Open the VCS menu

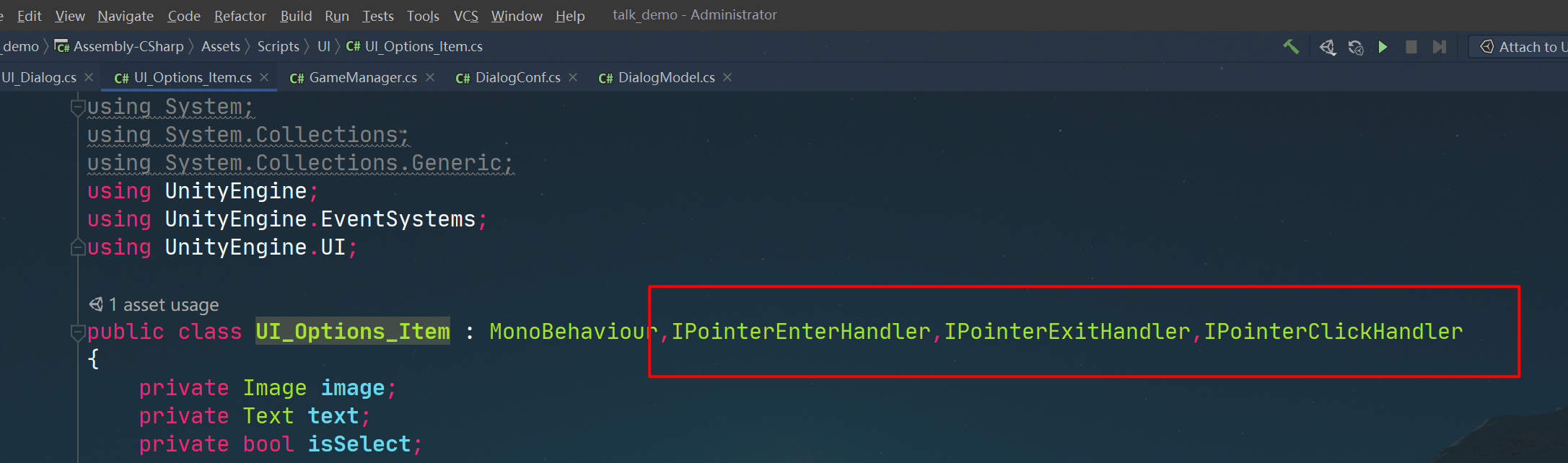465,16
